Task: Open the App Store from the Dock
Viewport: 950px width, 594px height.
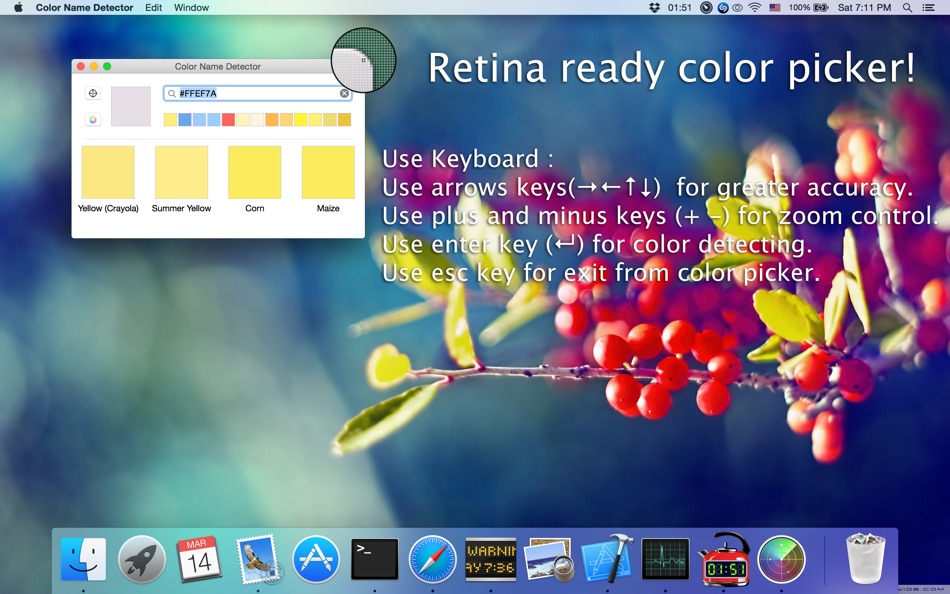Action: tap(316, 559)
